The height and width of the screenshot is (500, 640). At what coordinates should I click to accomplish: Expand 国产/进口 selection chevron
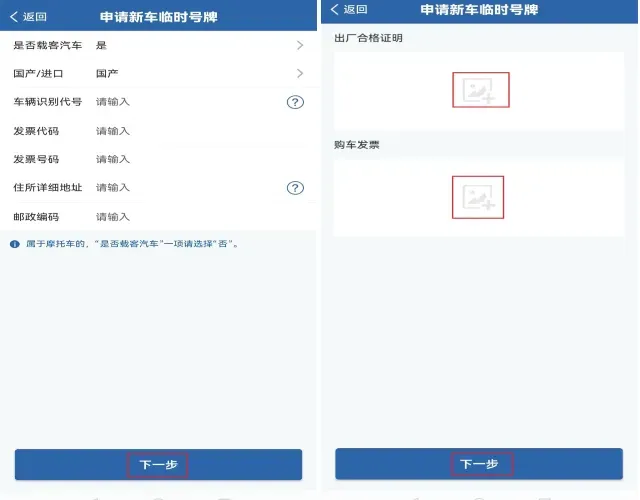coord(300,73)
